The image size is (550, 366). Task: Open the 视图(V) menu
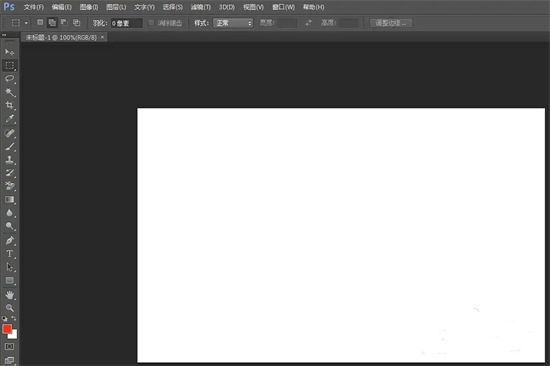tap(253, 7)
